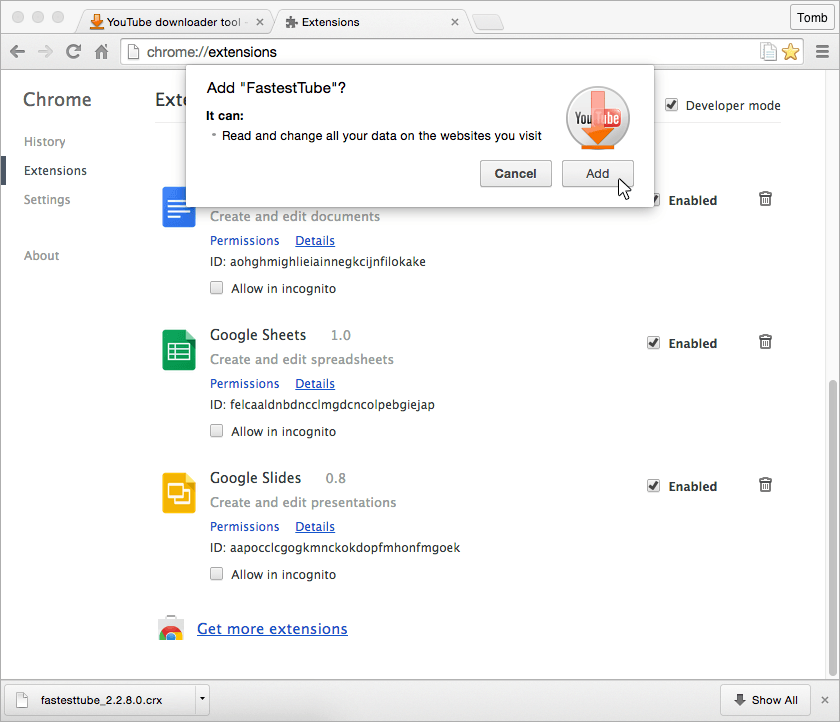Click the FastestTube logo in the dialog
The image size is (840, 722).
click(x=598, y=118)
